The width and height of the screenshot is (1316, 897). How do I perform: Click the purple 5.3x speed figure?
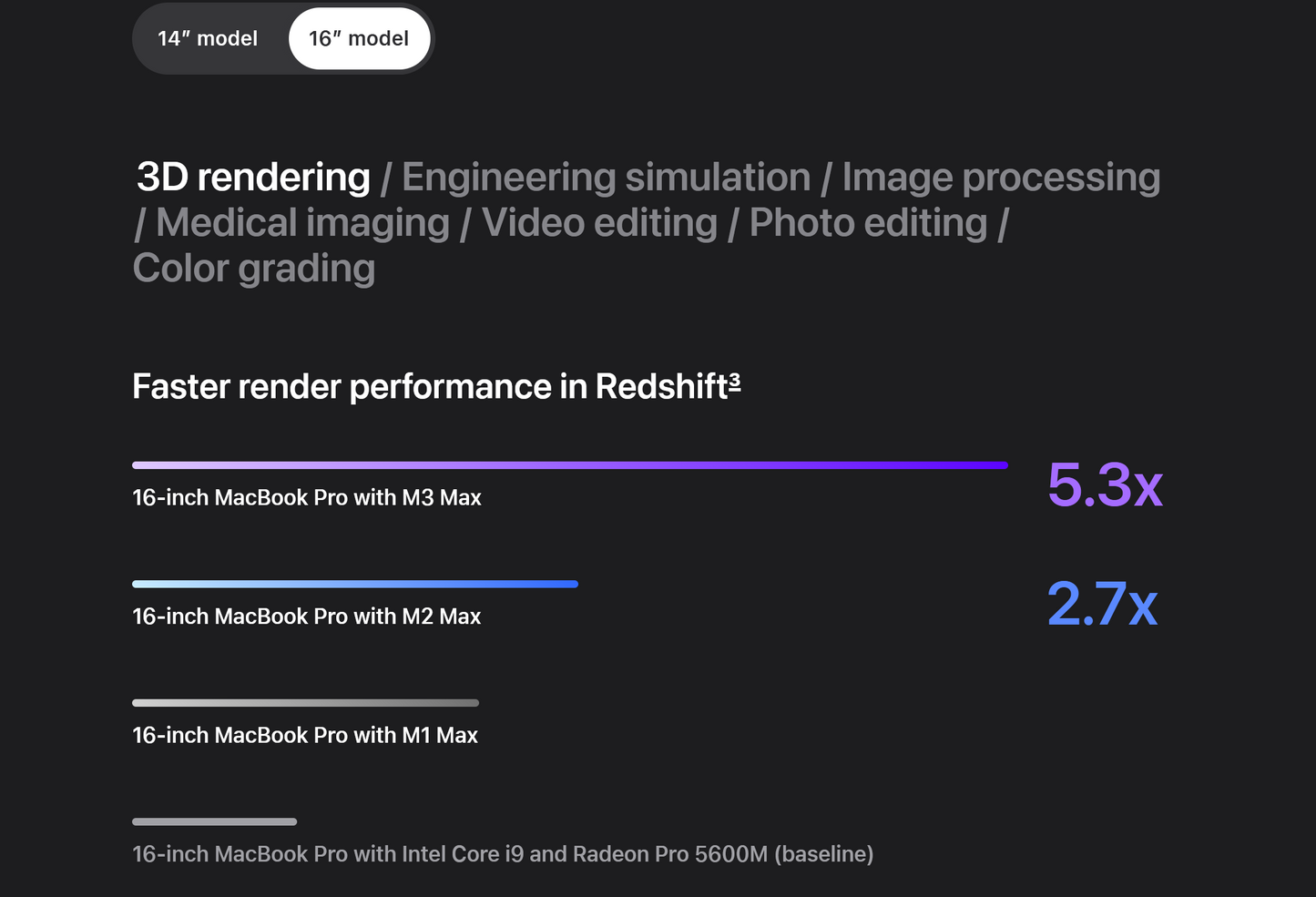[x=1104, y=484]
